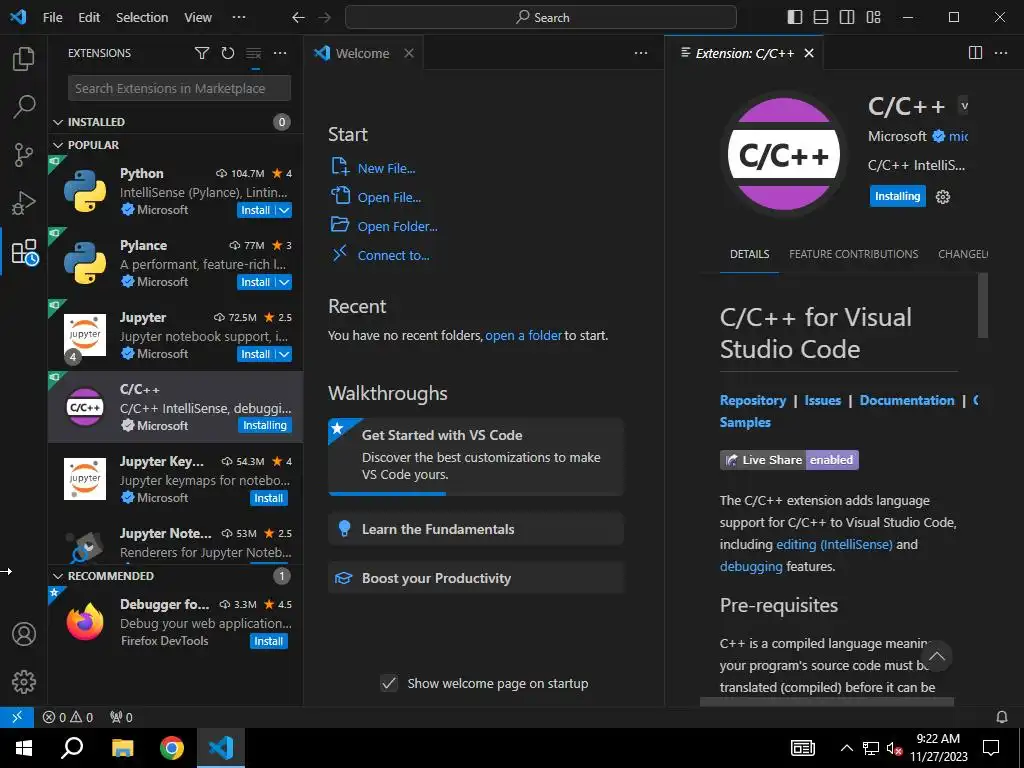Toggle bottom panel layout icon
This screenshot has width=1024, height=768.
(x=821, y=17)
